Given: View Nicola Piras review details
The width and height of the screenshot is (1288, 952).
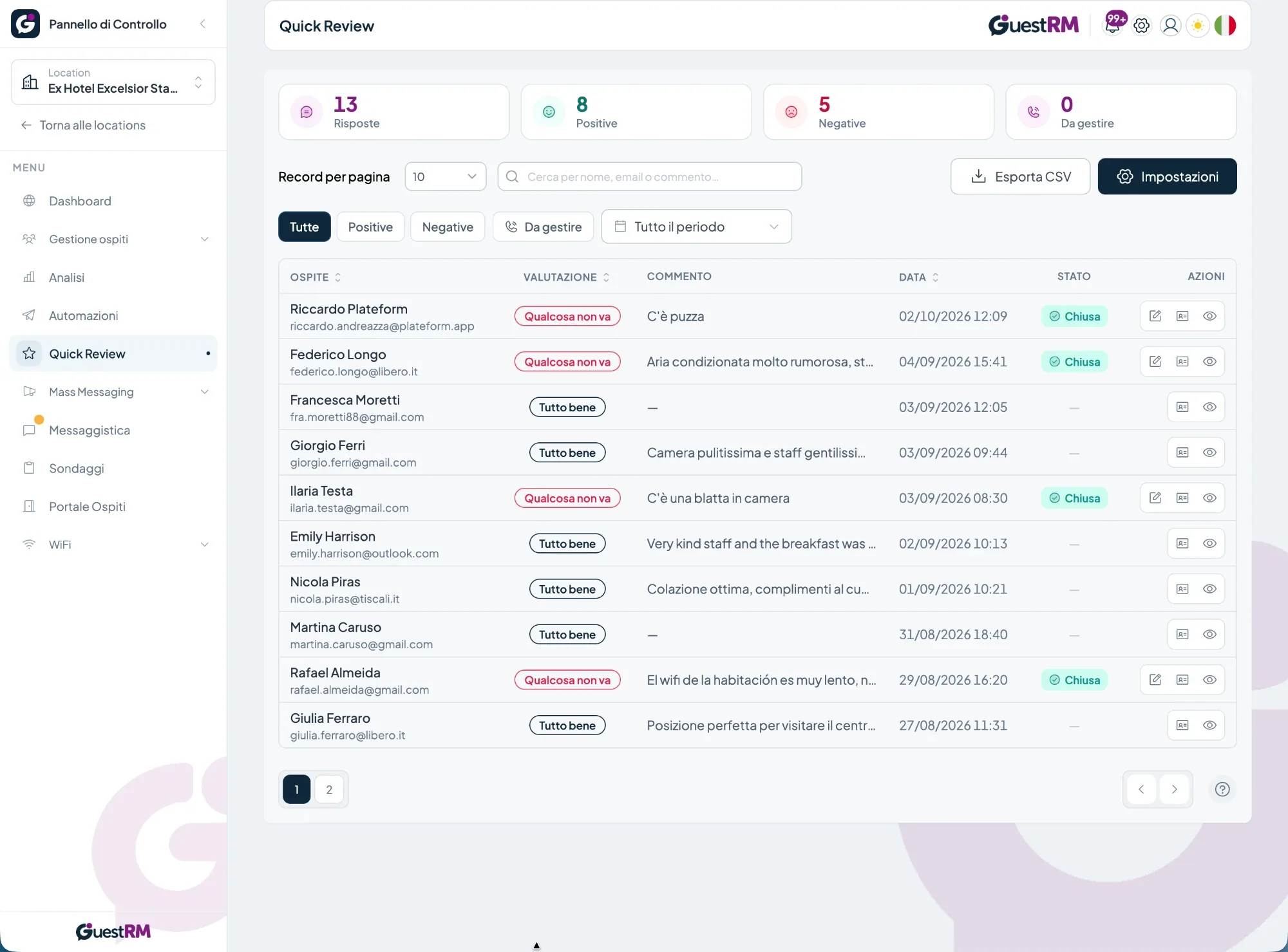Looking at the screenshot, I should coord(1209,589).
